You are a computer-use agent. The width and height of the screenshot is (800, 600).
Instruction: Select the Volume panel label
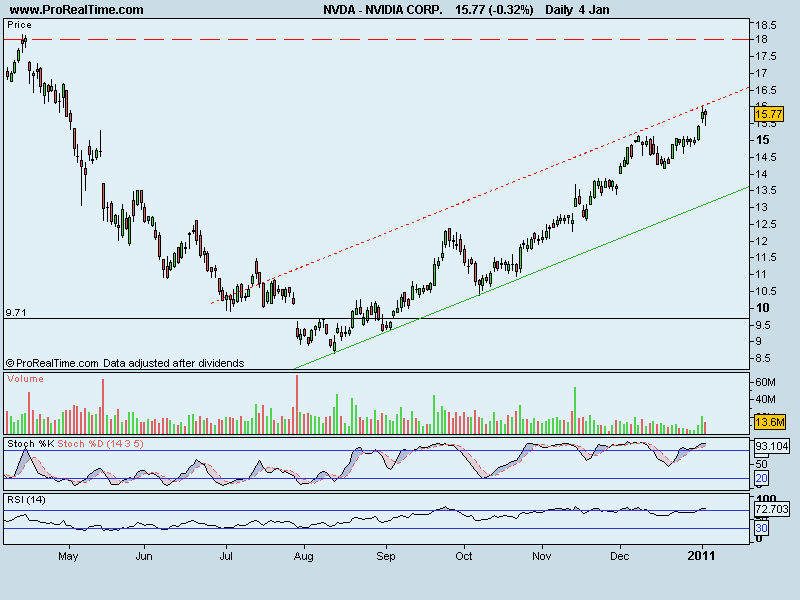26,379
